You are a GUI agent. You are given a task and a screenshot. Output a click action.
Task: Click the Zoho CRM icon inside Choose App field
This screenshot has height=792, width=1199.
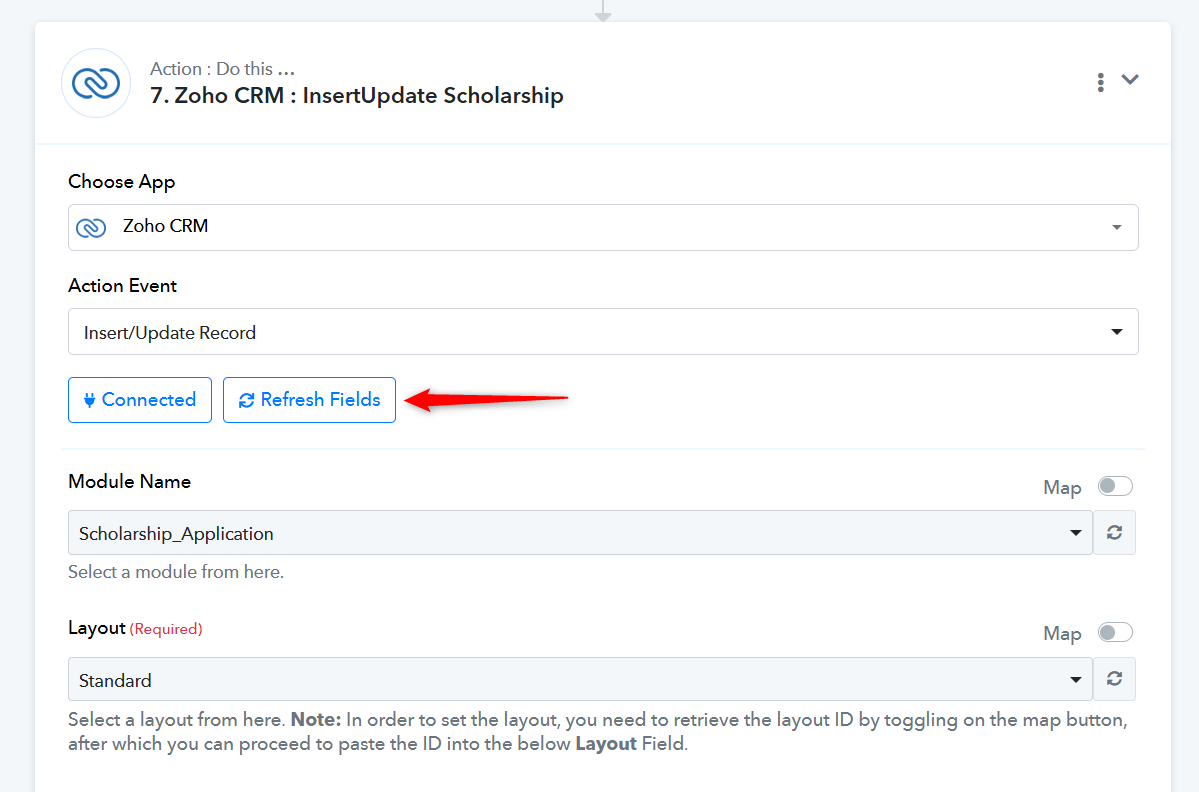coord(91,228)
